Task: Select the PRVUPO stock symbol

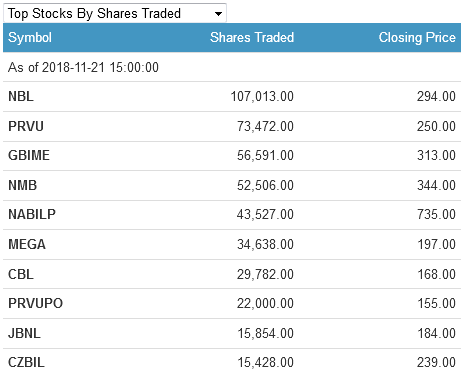Action: tap(35, 303)
